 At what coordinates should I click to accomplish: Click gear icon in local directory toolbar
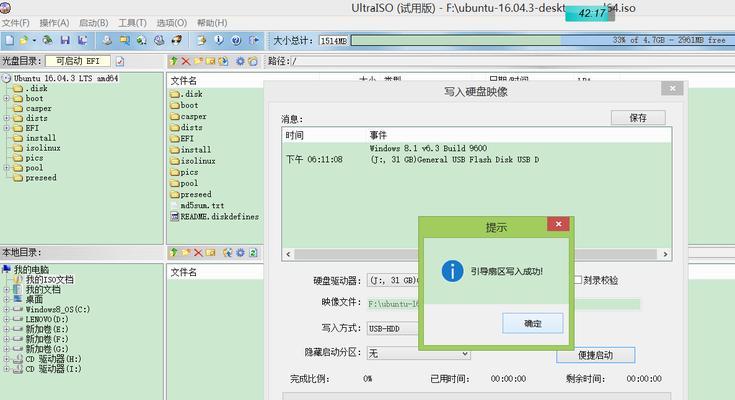pos(240,253)
